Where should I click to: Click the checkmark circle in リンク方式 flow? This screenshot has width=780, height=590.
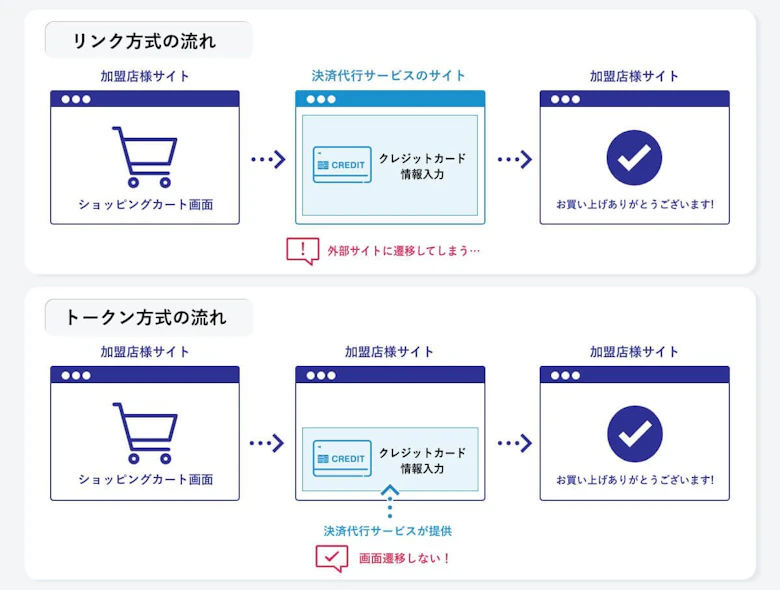[x=634, y=158]
